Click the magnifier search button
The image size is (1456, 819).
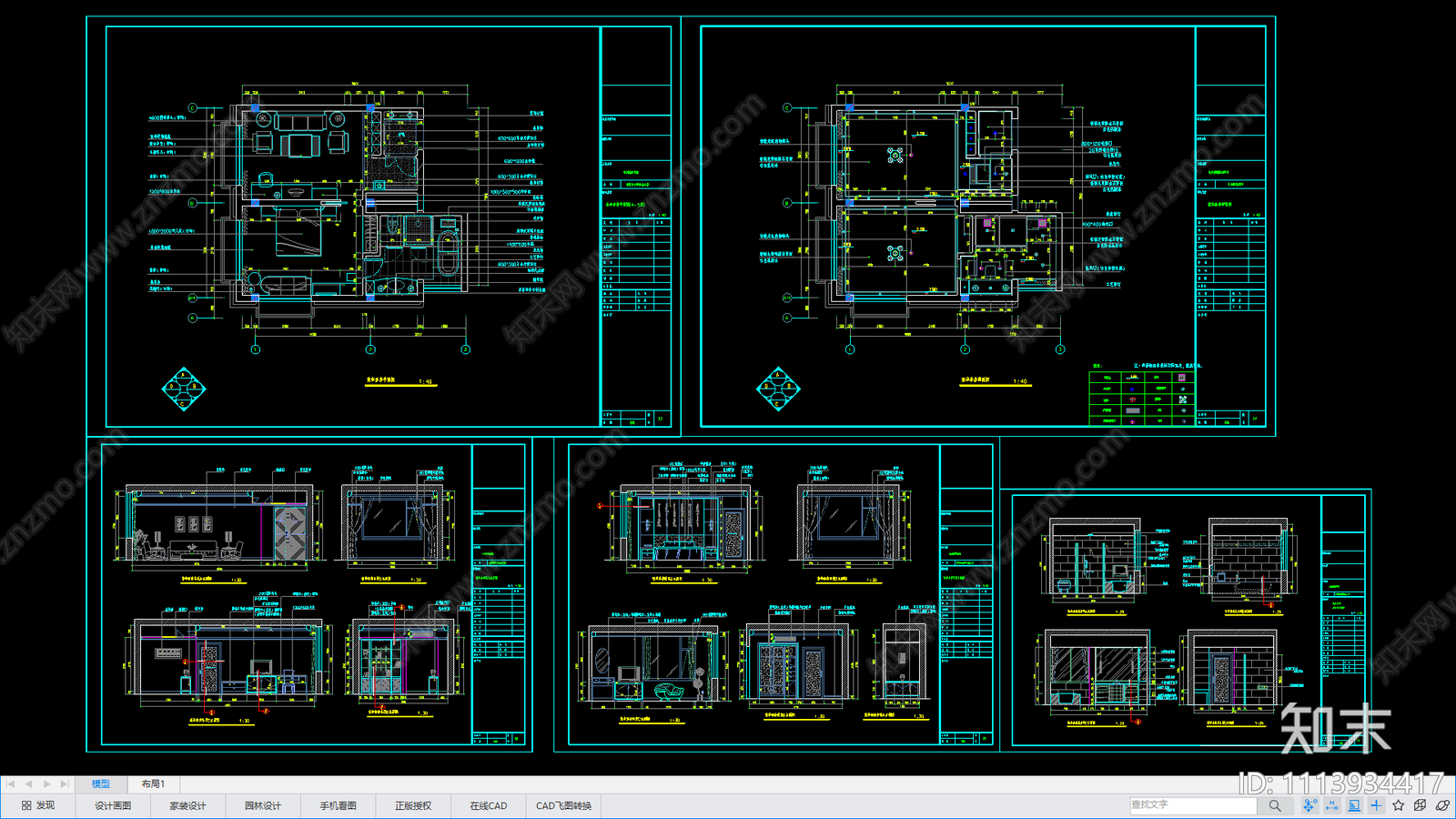(1275, 805)
